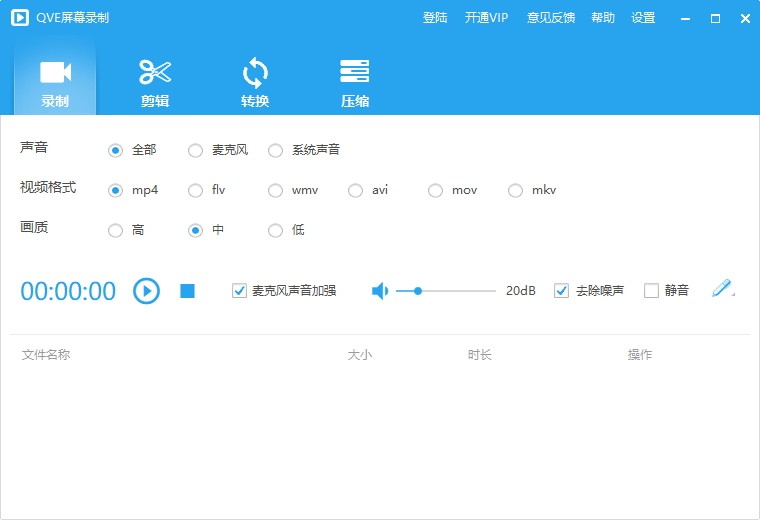
Task: Click 开通VIP link
Action: click(486, 18)
